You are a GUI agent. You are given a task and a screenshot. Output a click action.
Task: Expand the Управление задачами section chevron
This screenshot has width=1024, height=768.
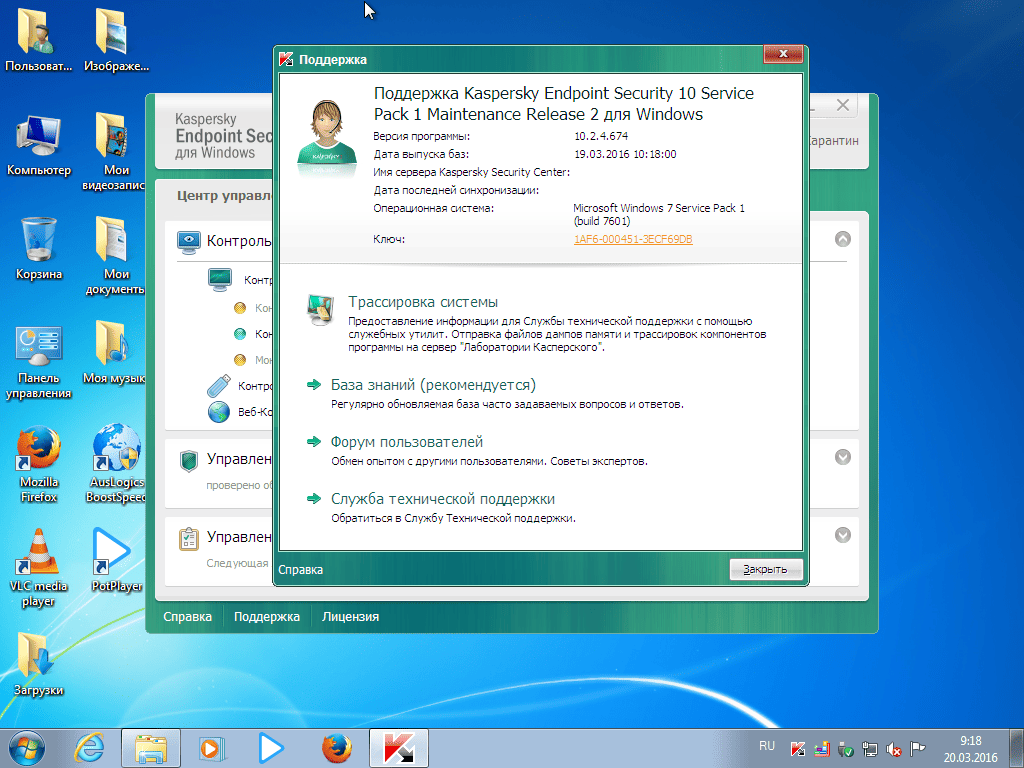click(x=843, y=535)
